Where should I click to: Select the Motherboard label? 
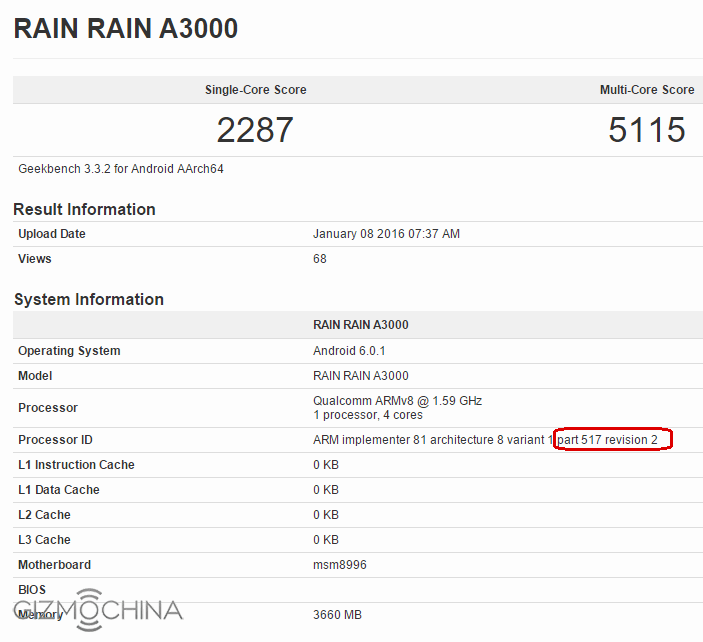pos(54,565)
